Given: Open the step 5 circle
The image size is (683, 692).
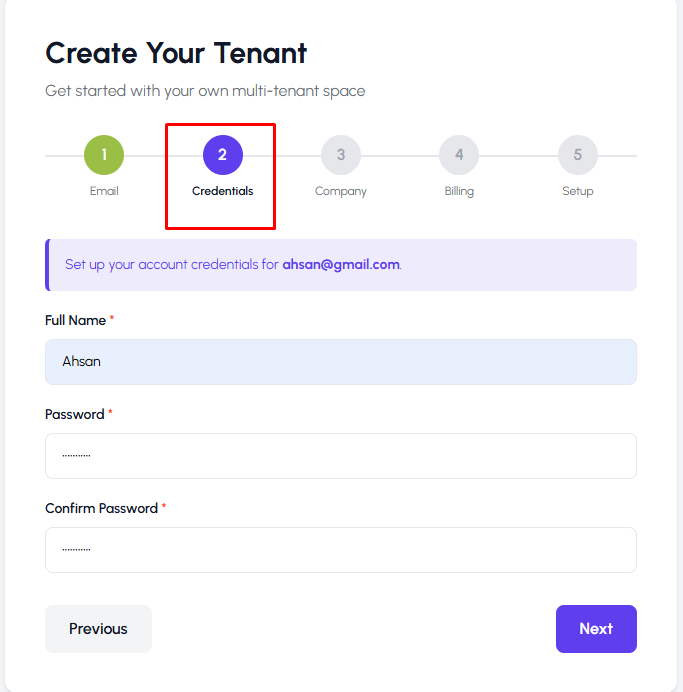Looking at the screenshot, I should pyautogui.click(x=578, y=155).
